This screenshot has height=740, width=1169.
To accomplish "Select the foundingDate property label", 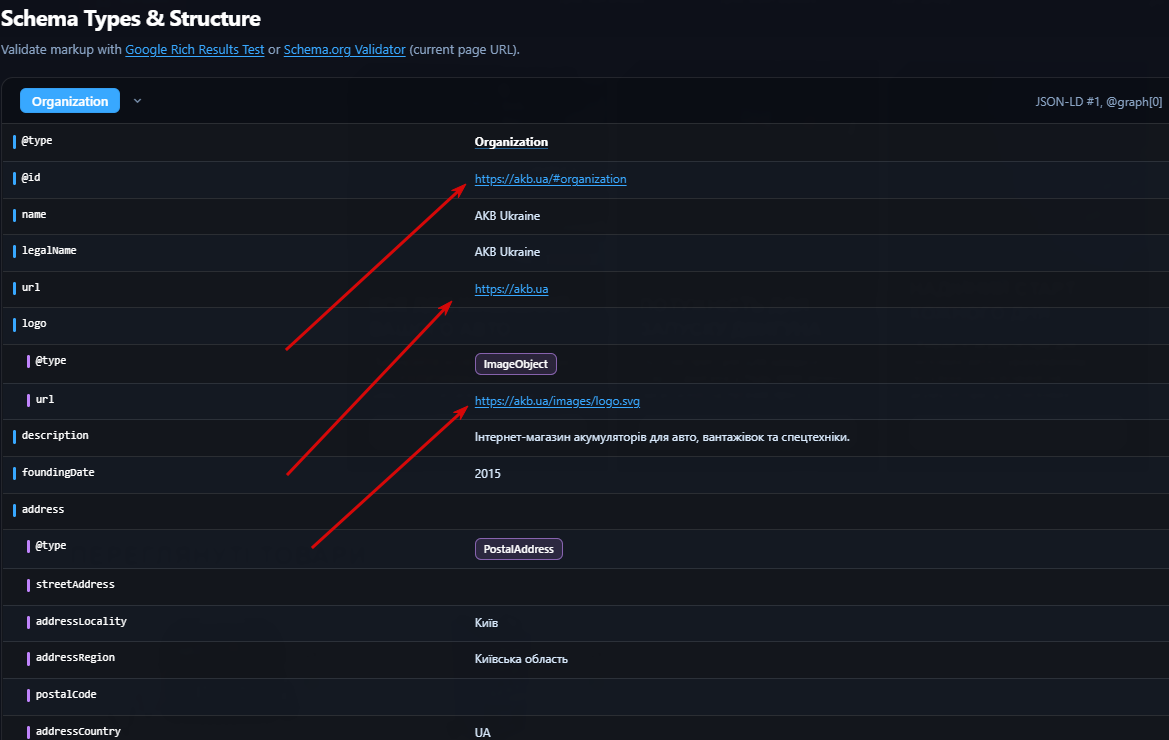I will [x=58, y=472].
